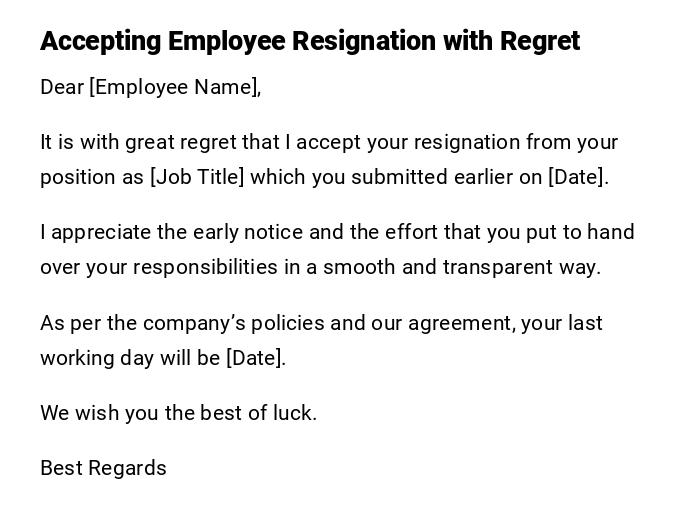
Task: Click the [Employee Name] placeholder
Action: click(173, 87)
